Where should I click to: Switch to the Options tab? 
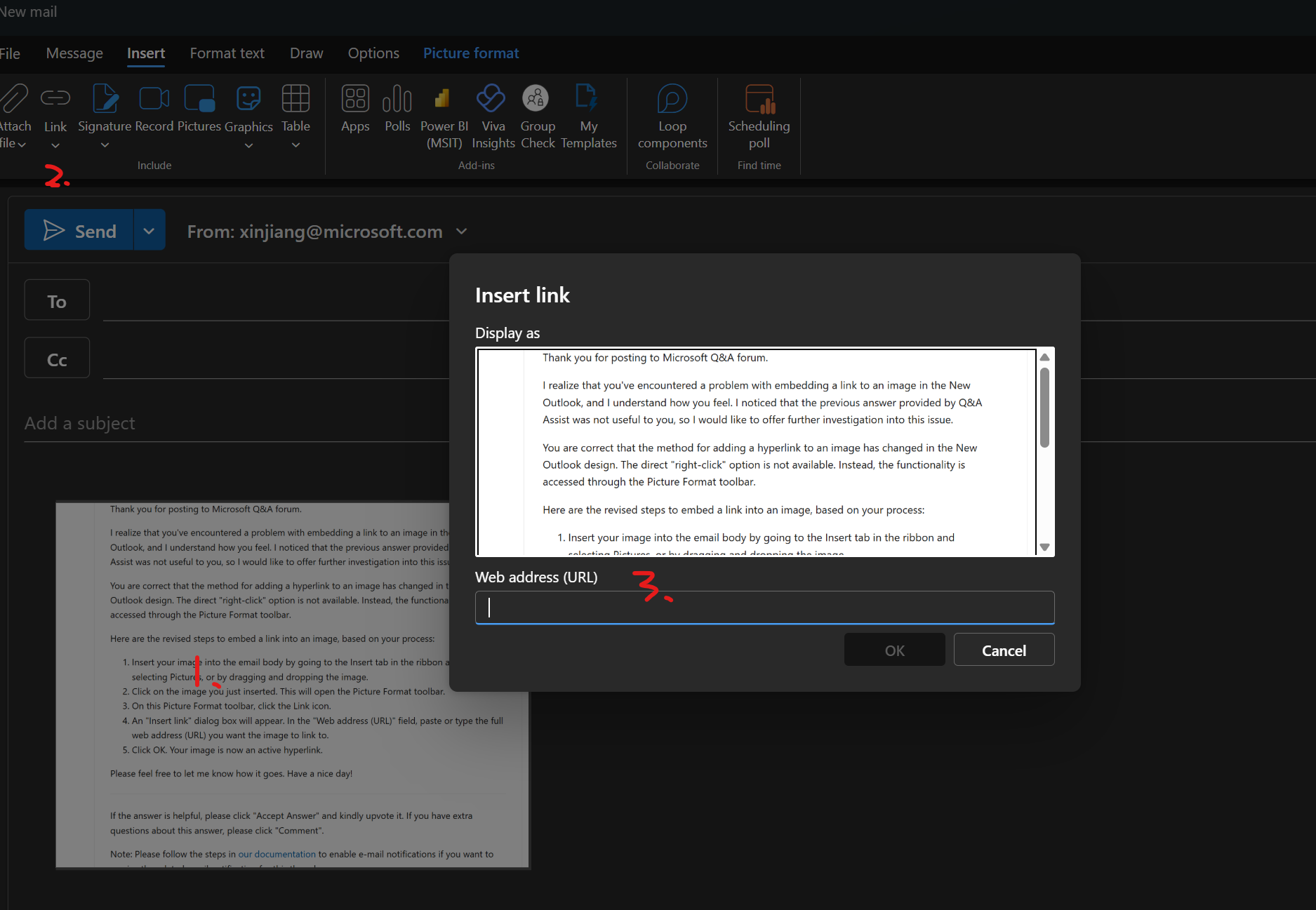coord(373,53)
